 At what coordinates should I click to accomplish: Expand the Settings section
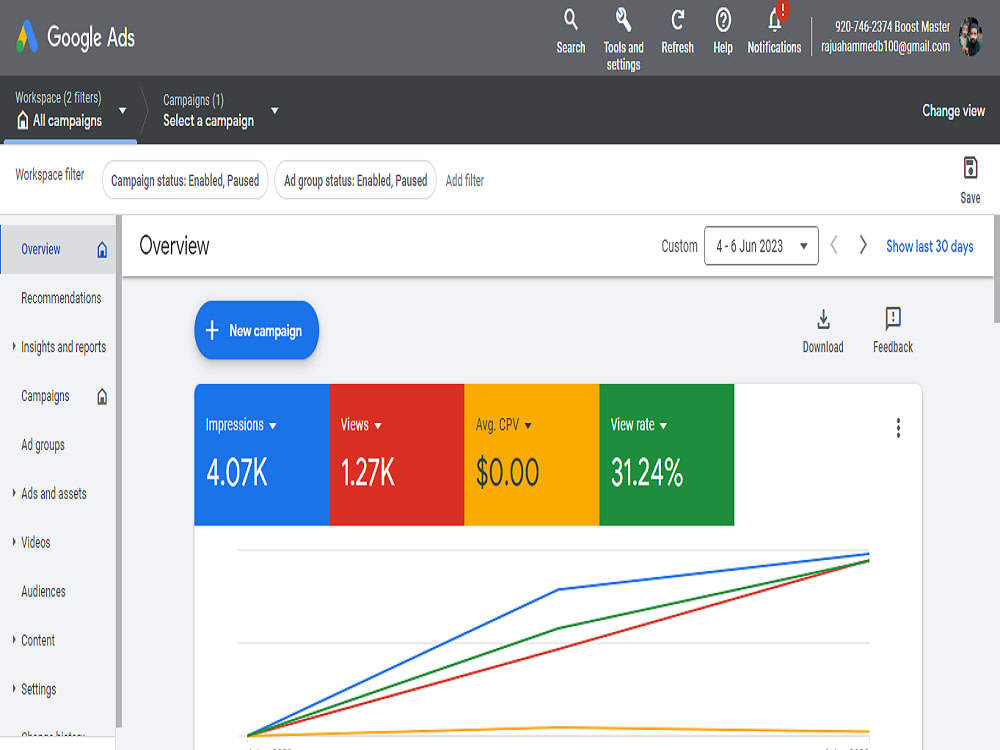tap(14, 689)
